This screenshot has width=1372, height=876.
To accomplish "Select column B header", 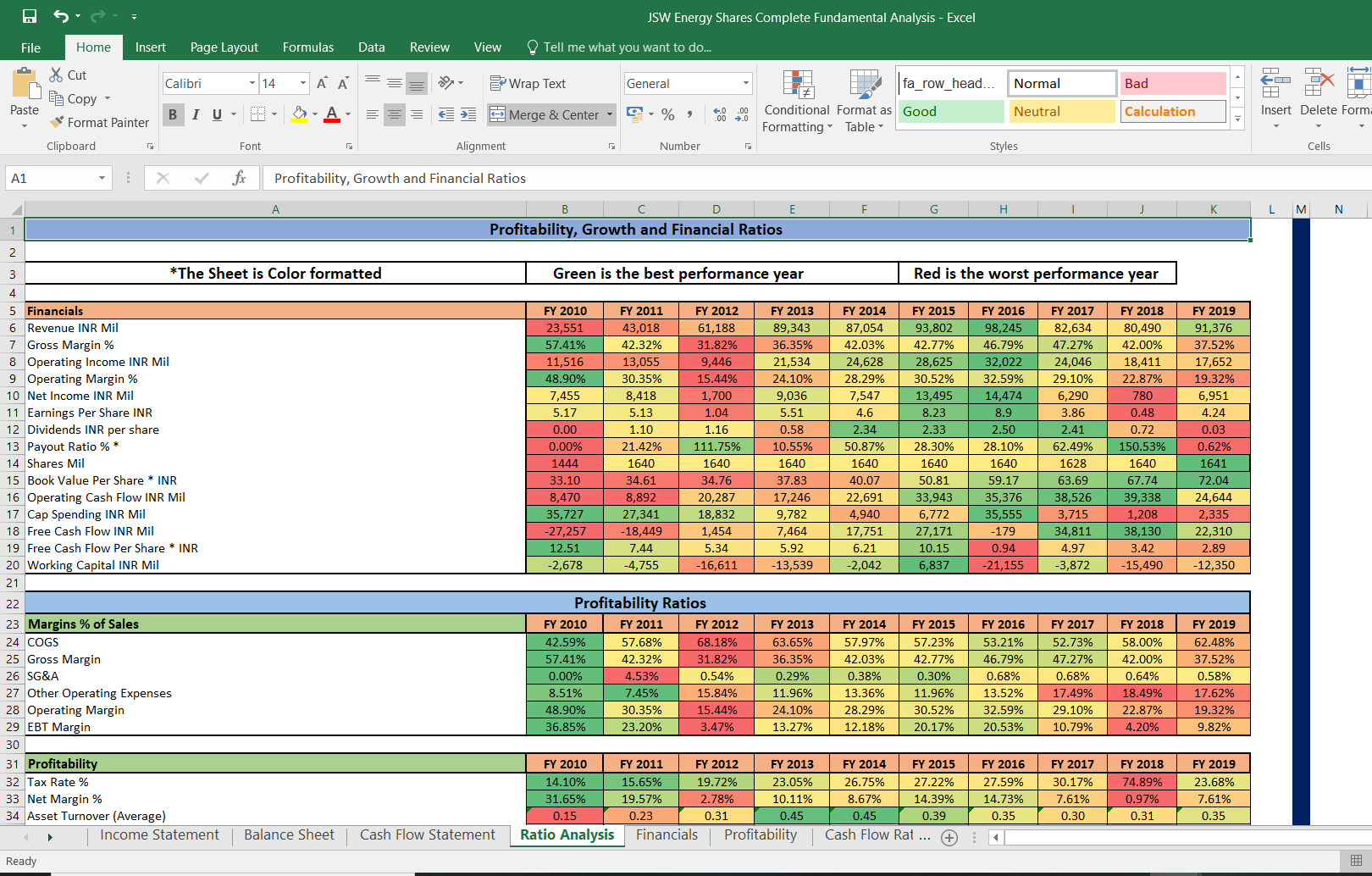I will click(x=565, y=209).
